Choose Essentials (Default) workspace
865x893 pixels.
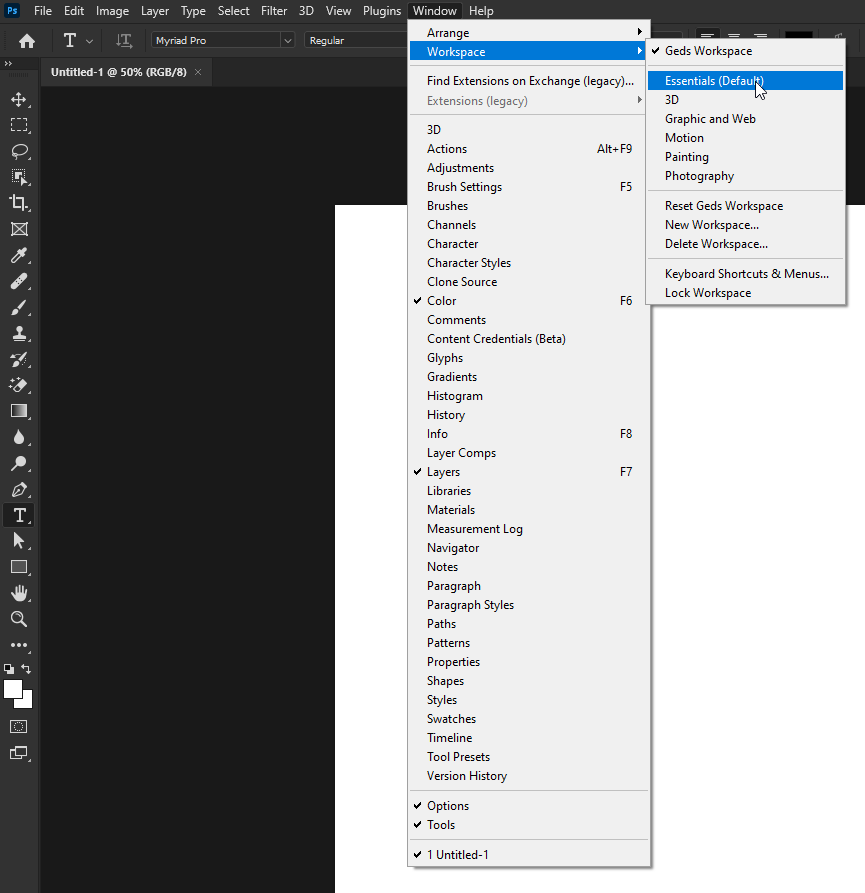(745, 81)
